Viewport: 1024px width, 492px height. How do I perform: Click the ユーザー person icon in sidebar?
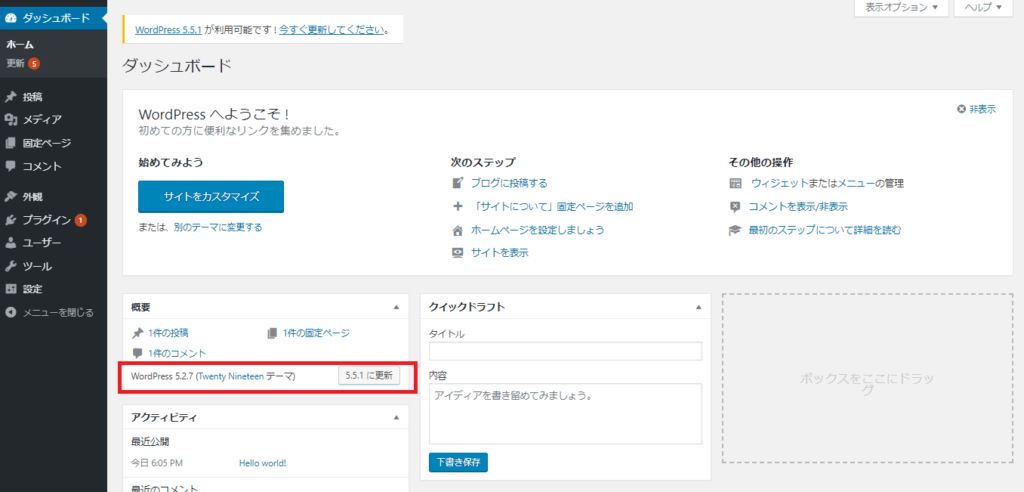tap(11, 243)
